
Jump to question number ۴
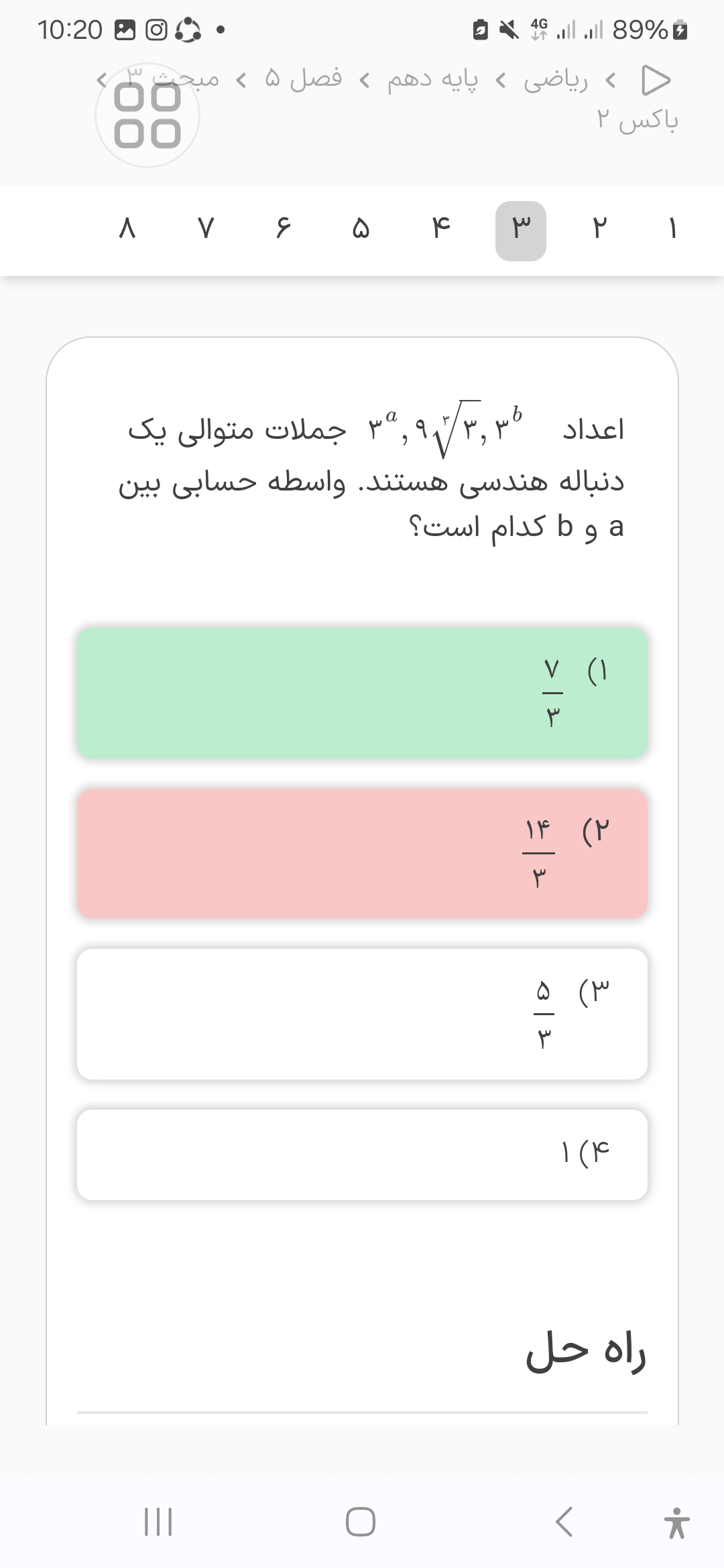(440, 230)
